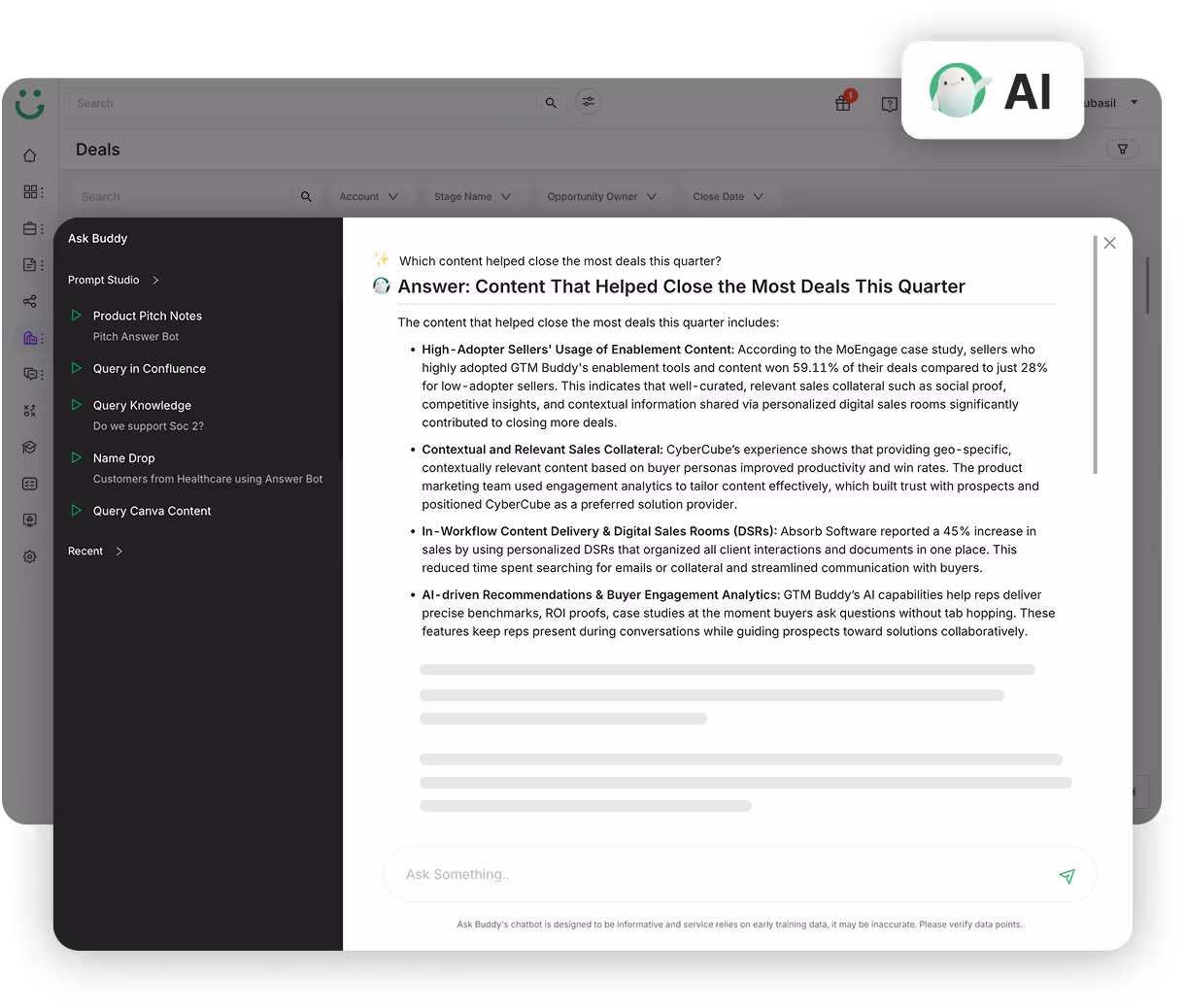Click 'Pitch Answer Bot' subtitle
The image size is (1186, 1008).
click(x=136, y=337)
